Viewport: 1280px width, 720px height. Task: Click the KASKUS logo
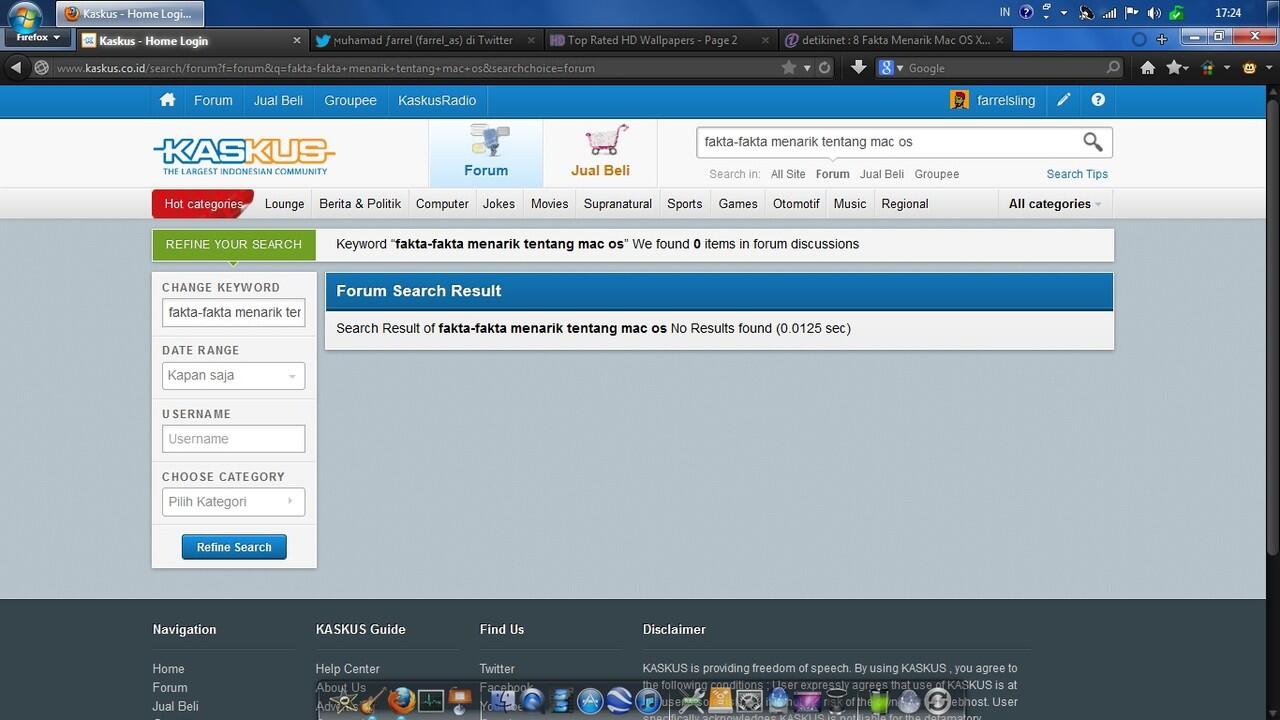(244, 155)
